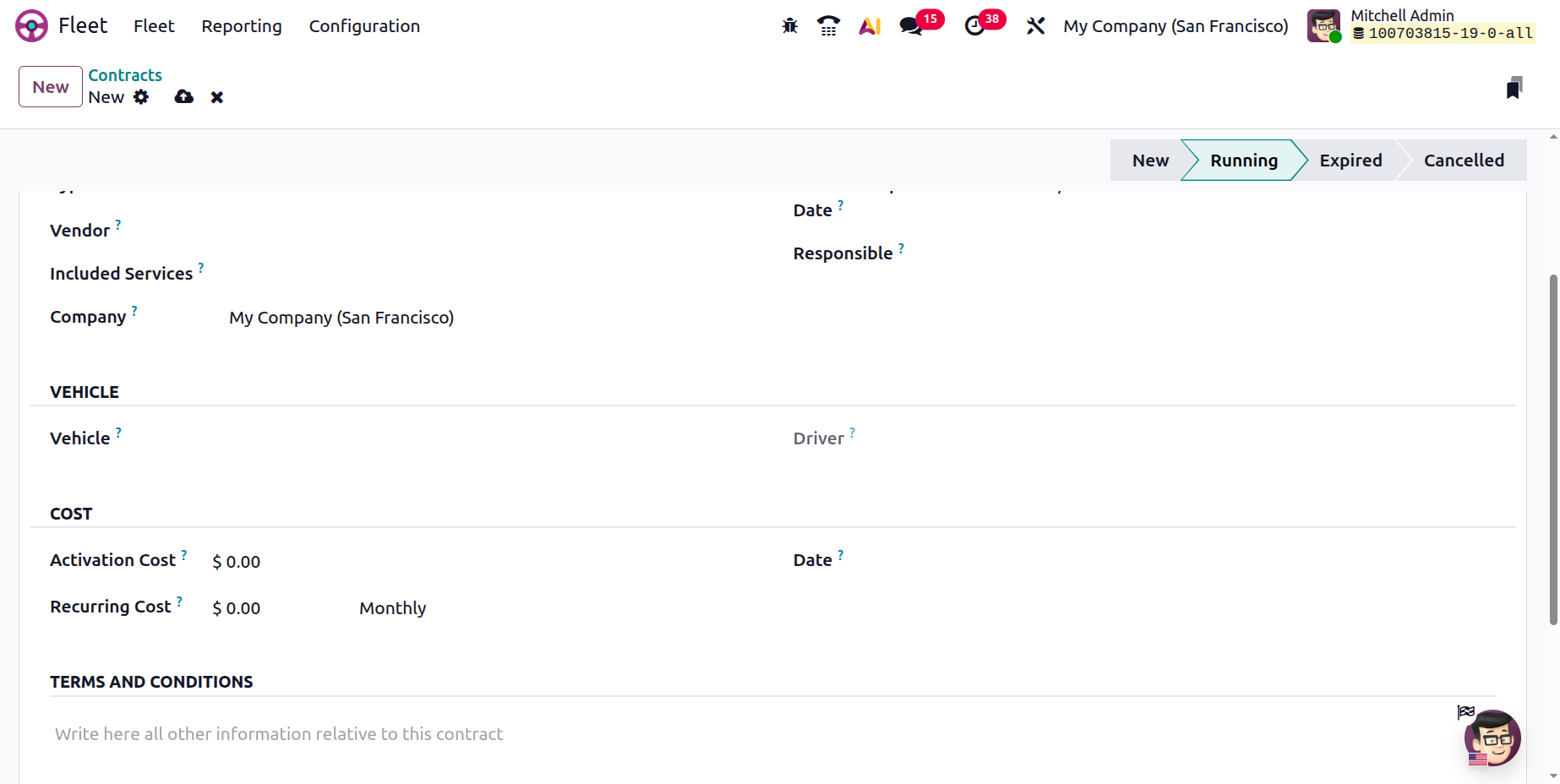Discard changes with the X icon
1560x784 pixels.
pyautogui.click(x=217, y=97)
